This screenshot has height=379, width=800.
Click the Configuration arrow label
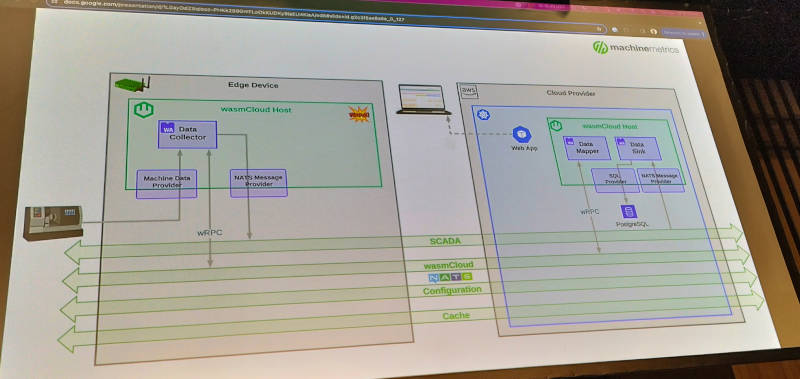coord(452,290)
